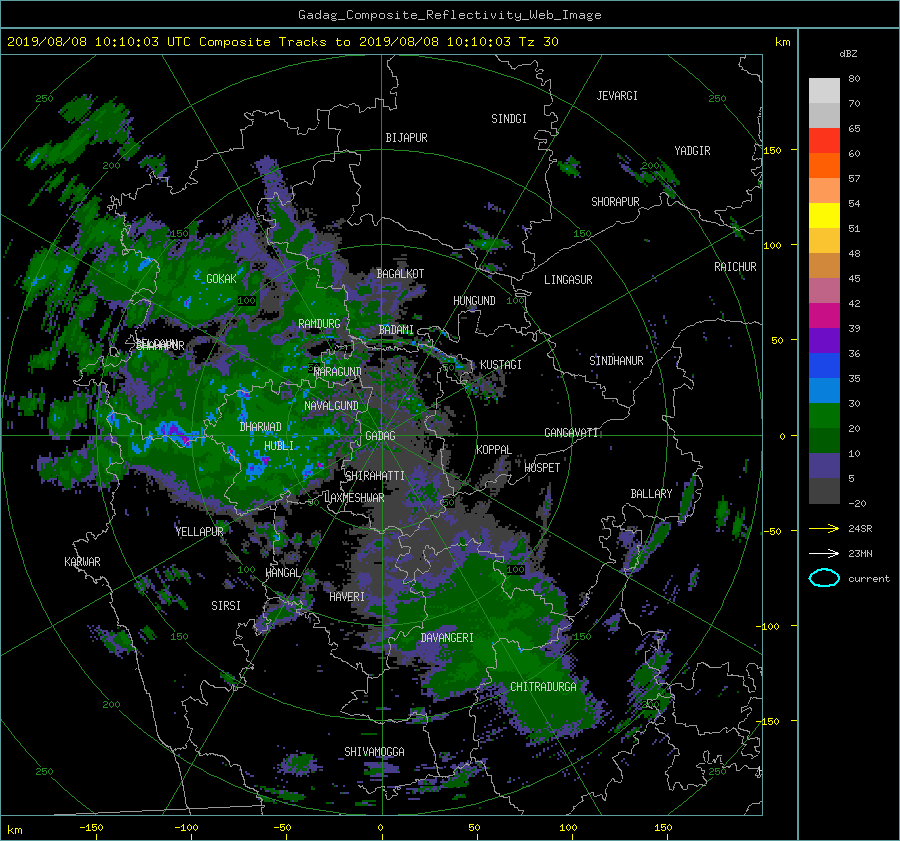Click the BALLARY label
This screenshot has height=841, width=900.
pyautogui.click(x=651, y=494)
